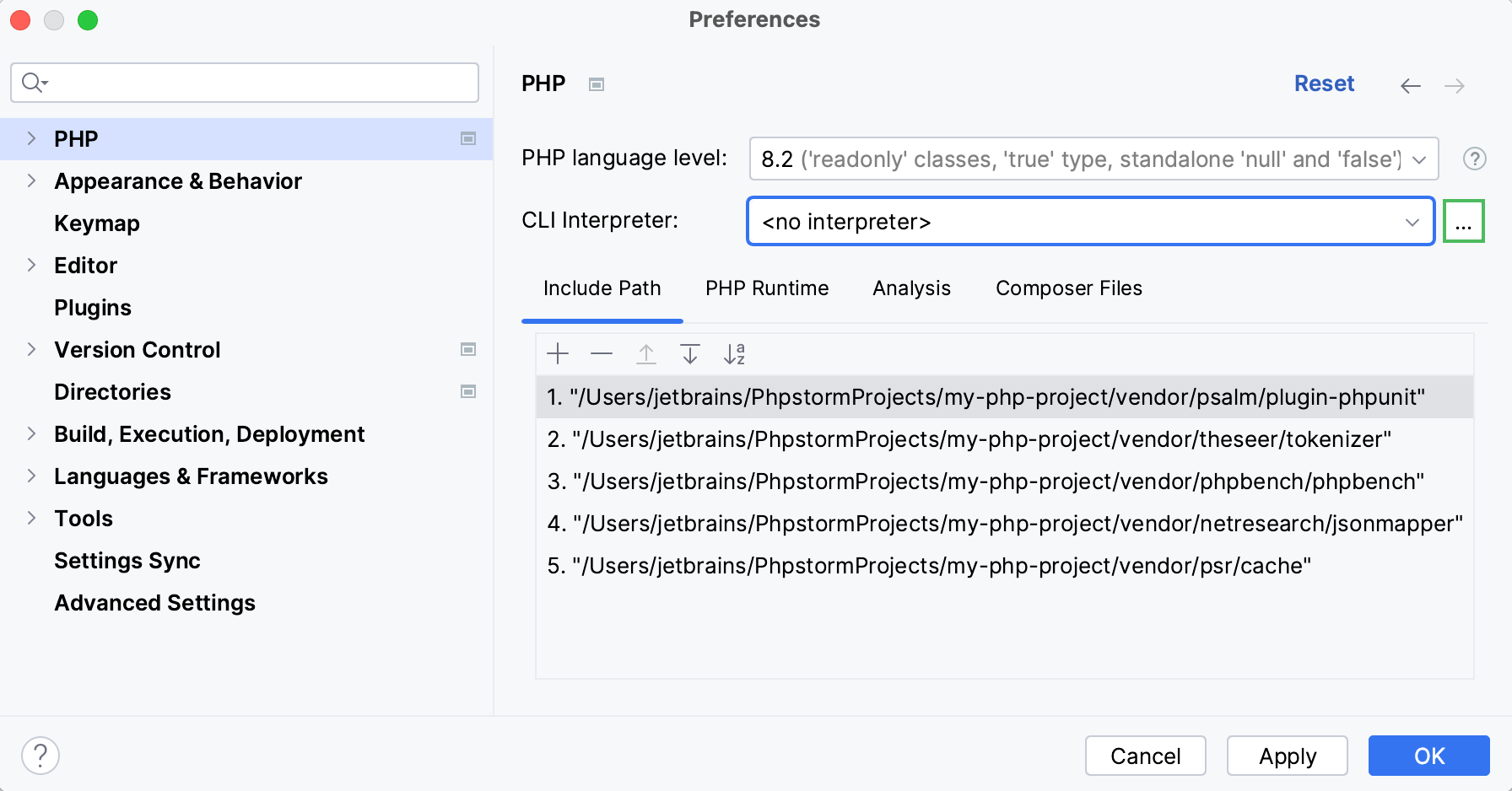Viewport: 1512px width, 791px height.
Task: Sort include paths alphabetically
Action: (733, 353)
